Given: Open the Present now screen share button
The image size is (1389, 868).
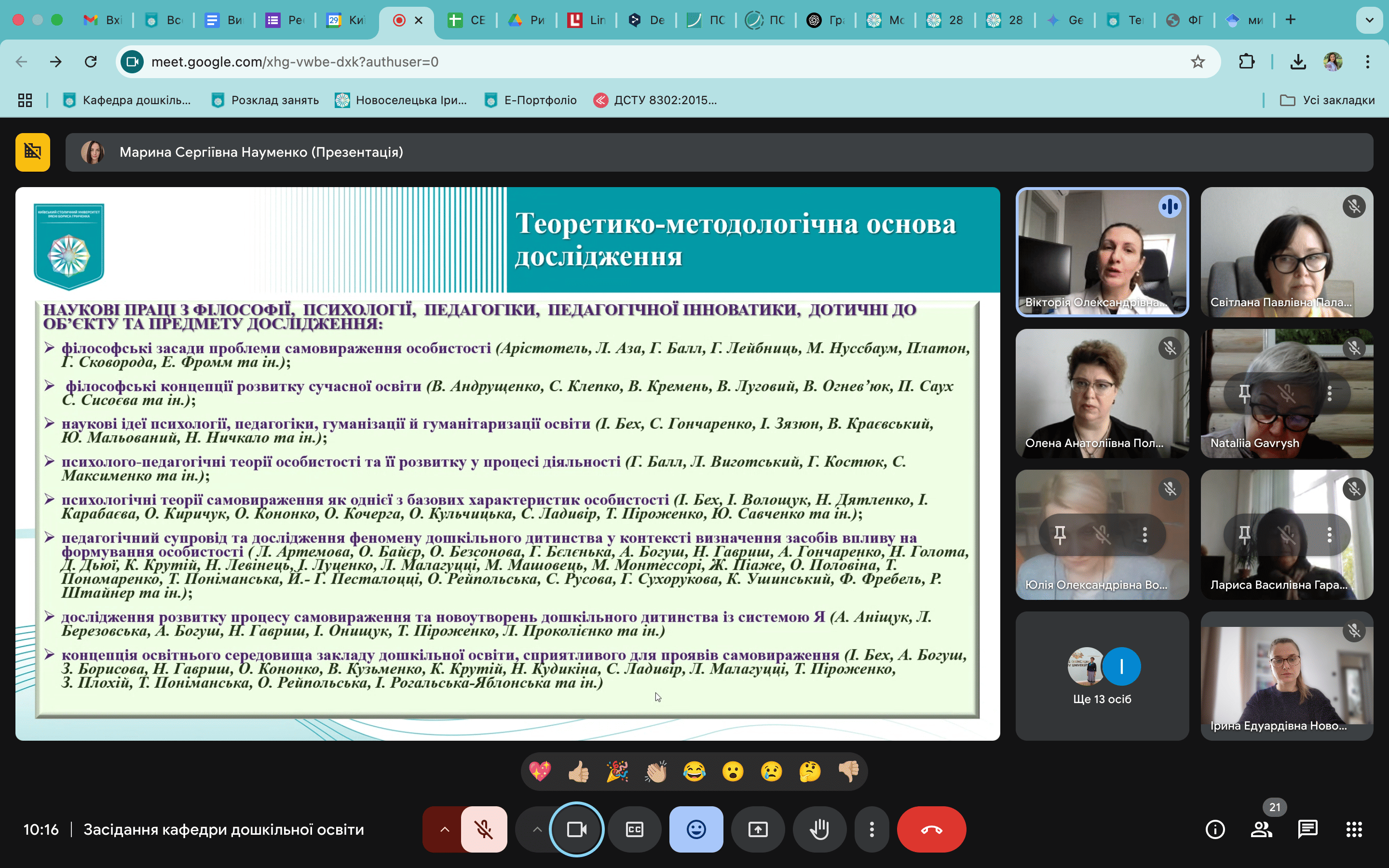Looking at the screenshot, I should [x=758, y=829].
